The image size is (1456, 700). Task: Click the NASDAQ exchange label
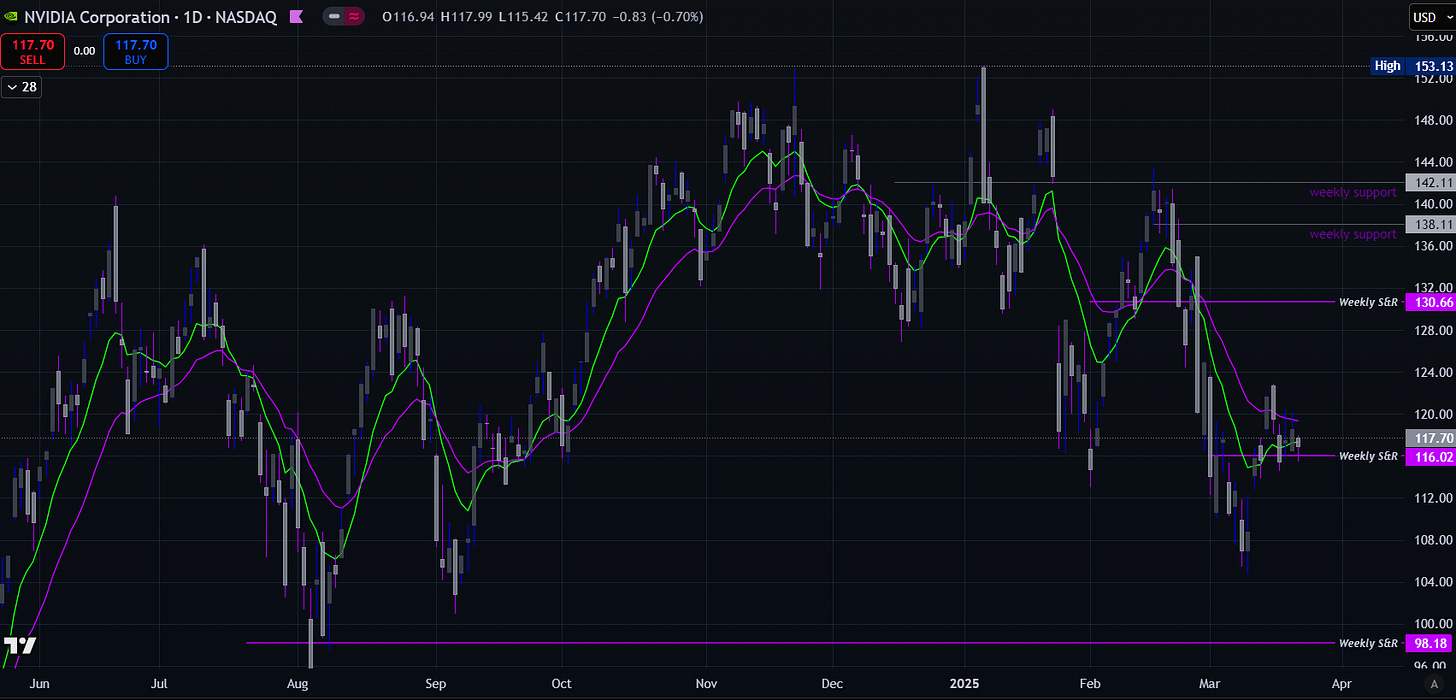pyautogui.click(x=244, y=17)
